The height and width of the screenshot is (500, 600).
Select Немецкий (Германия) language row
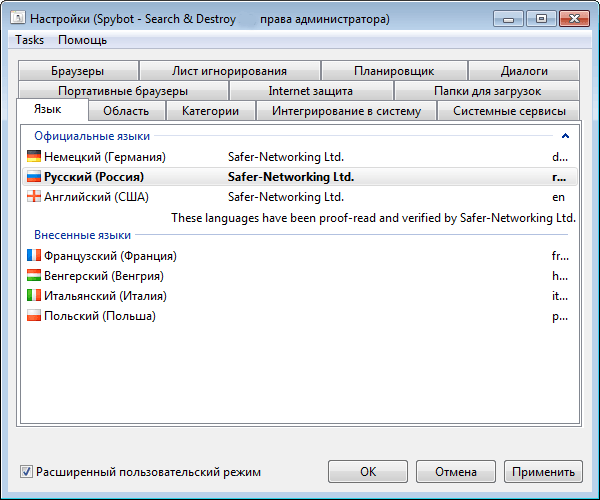(x=300, y=156)
